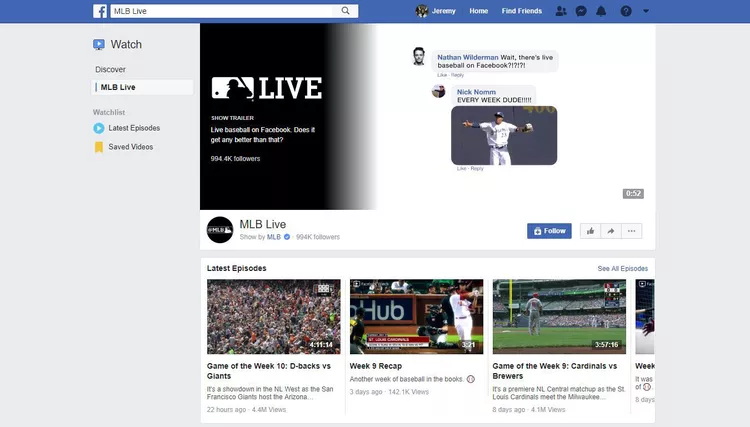The width and height of the screenshot is (750, 427).
Task: Click Nick Nomm's avatar
Action: tap(438, 91)
